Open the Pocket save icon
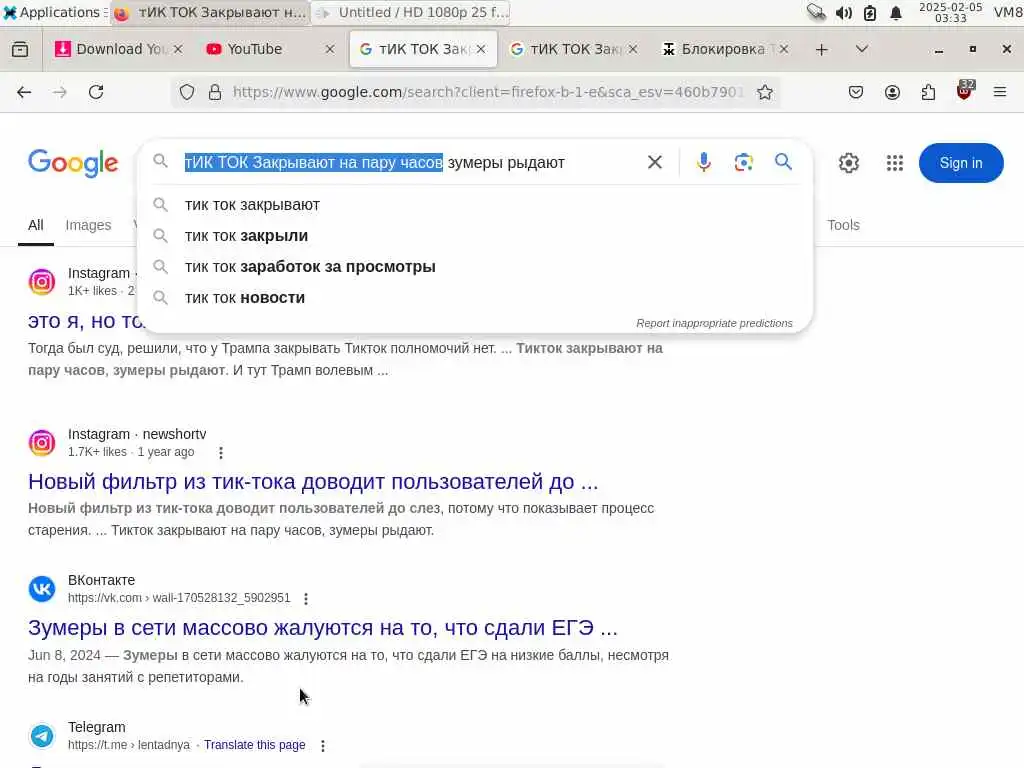The image size is (1024, 768). click(856, 92)
